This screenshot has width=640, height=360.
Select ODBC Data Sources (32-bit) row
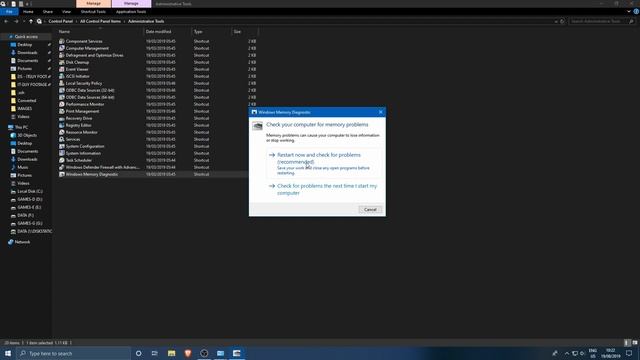pos(158,90)
